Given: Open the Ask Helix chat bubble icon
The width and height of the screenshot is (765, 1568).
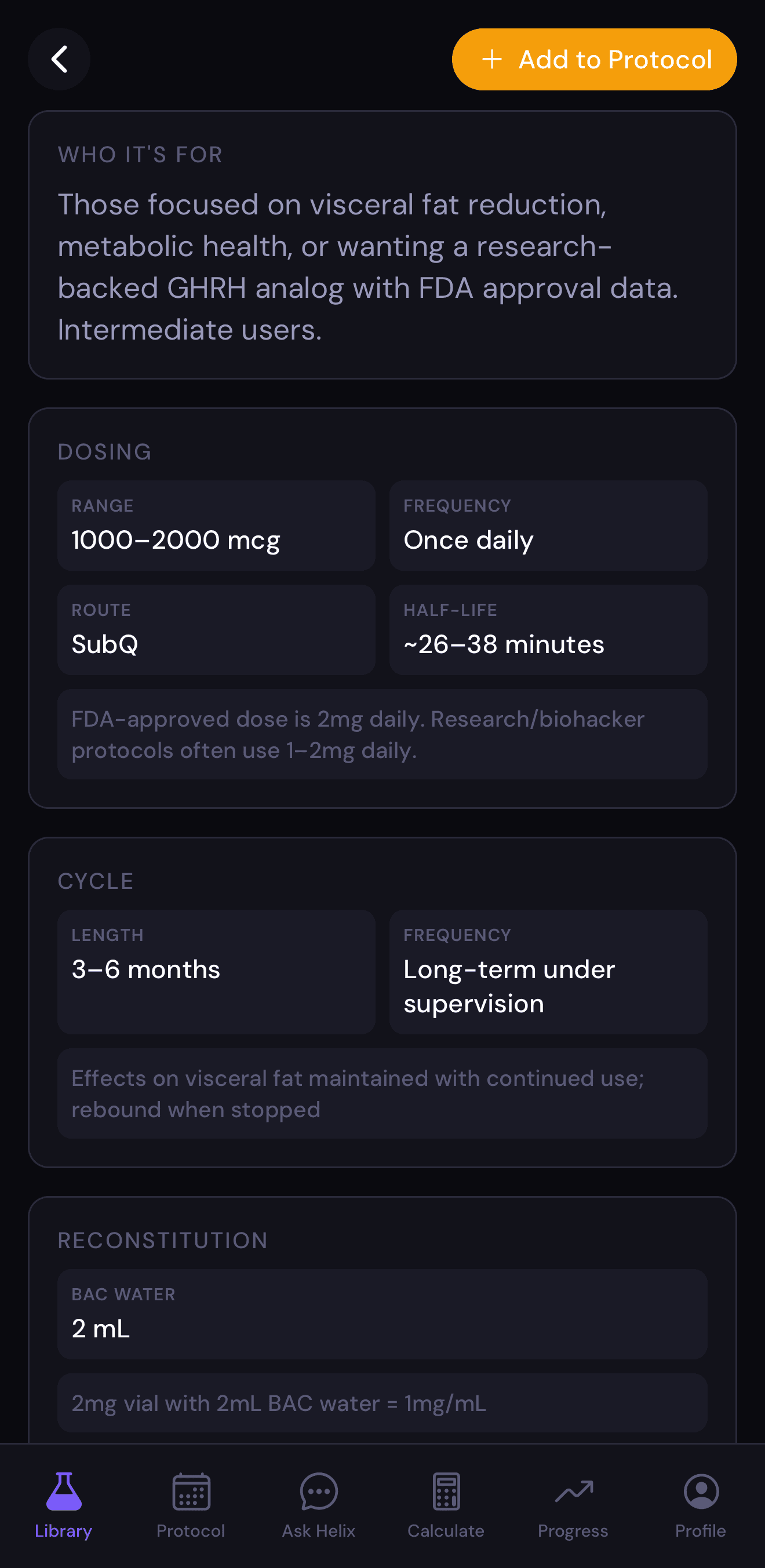Looking at the screenshot, I should (318, 1492).
